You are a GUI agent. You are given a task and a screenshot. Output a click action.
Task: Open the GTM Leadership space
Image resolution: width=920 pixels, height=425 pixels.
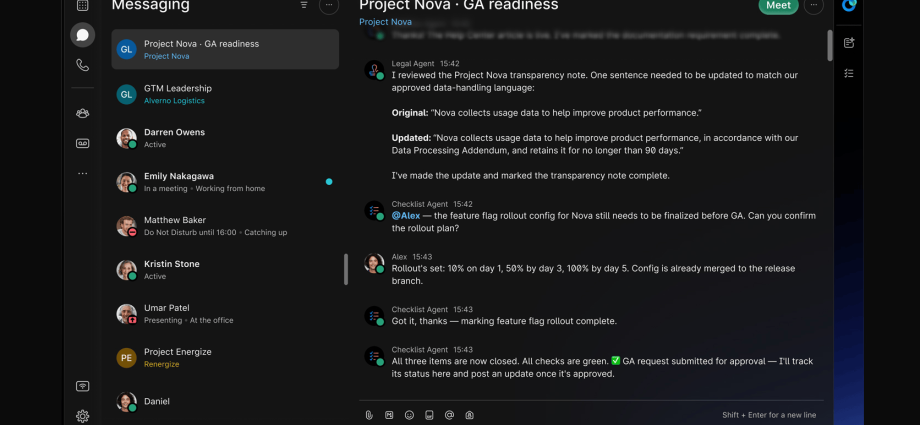(225, 94)
